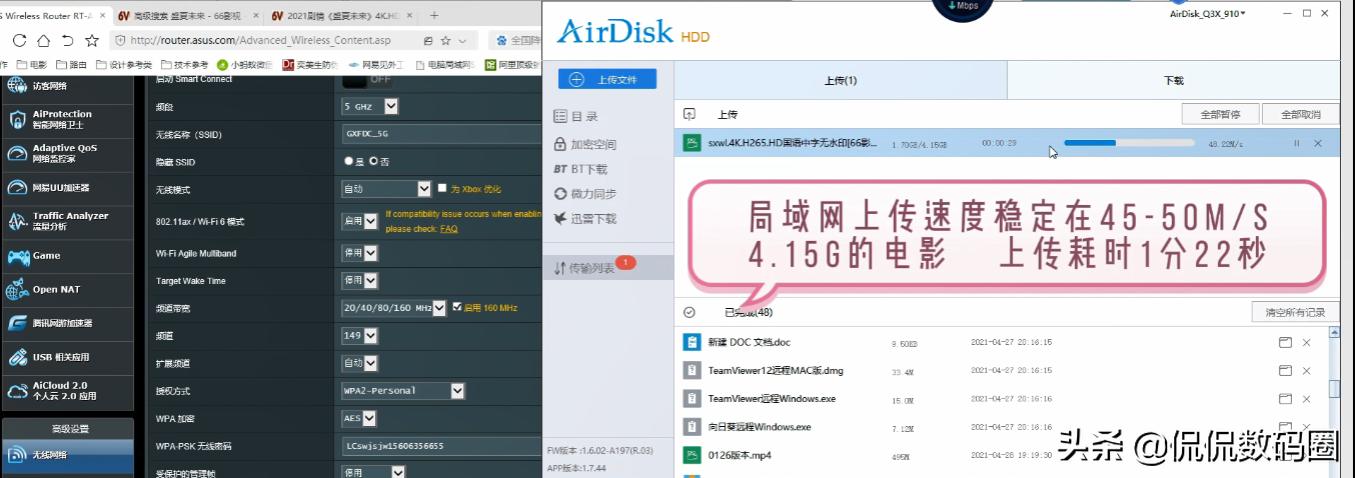
Task: Open the Target Wake Time dropdown
Action: tap(360, 281)
